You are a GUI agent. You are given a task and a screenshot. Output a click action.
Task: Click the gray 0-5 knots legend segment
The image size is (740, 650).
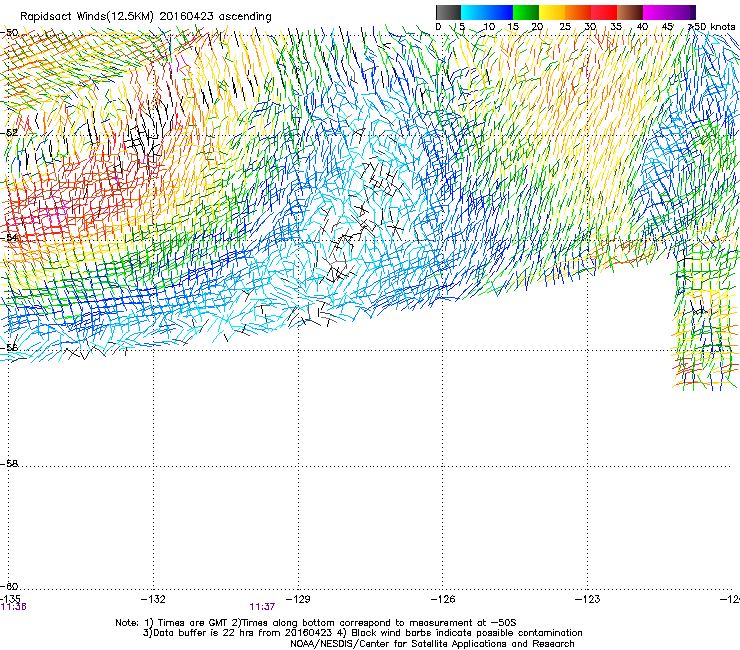[448, 12]
